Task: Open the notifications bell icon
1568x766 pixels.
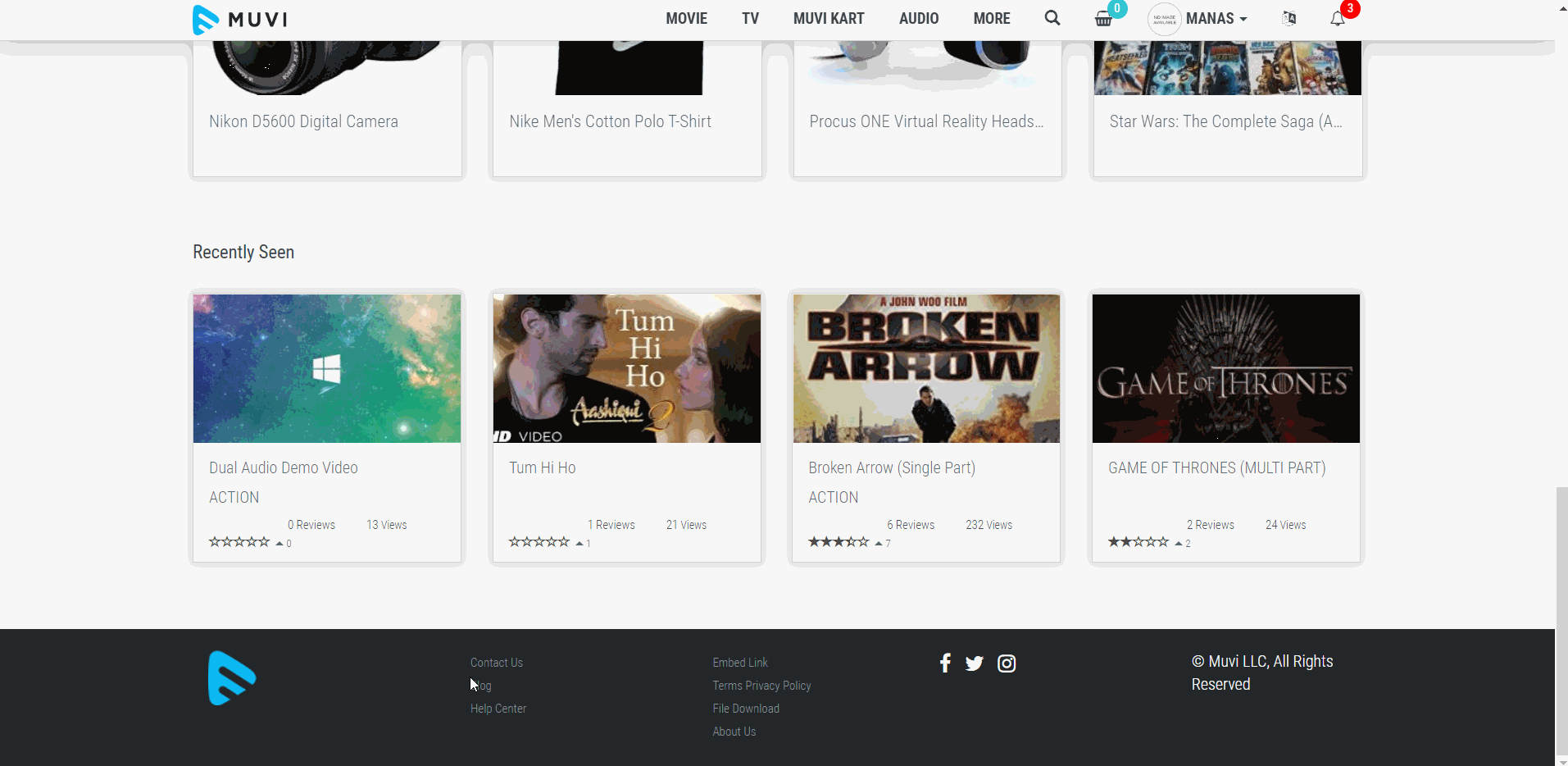Action: tap(1337, 19)
